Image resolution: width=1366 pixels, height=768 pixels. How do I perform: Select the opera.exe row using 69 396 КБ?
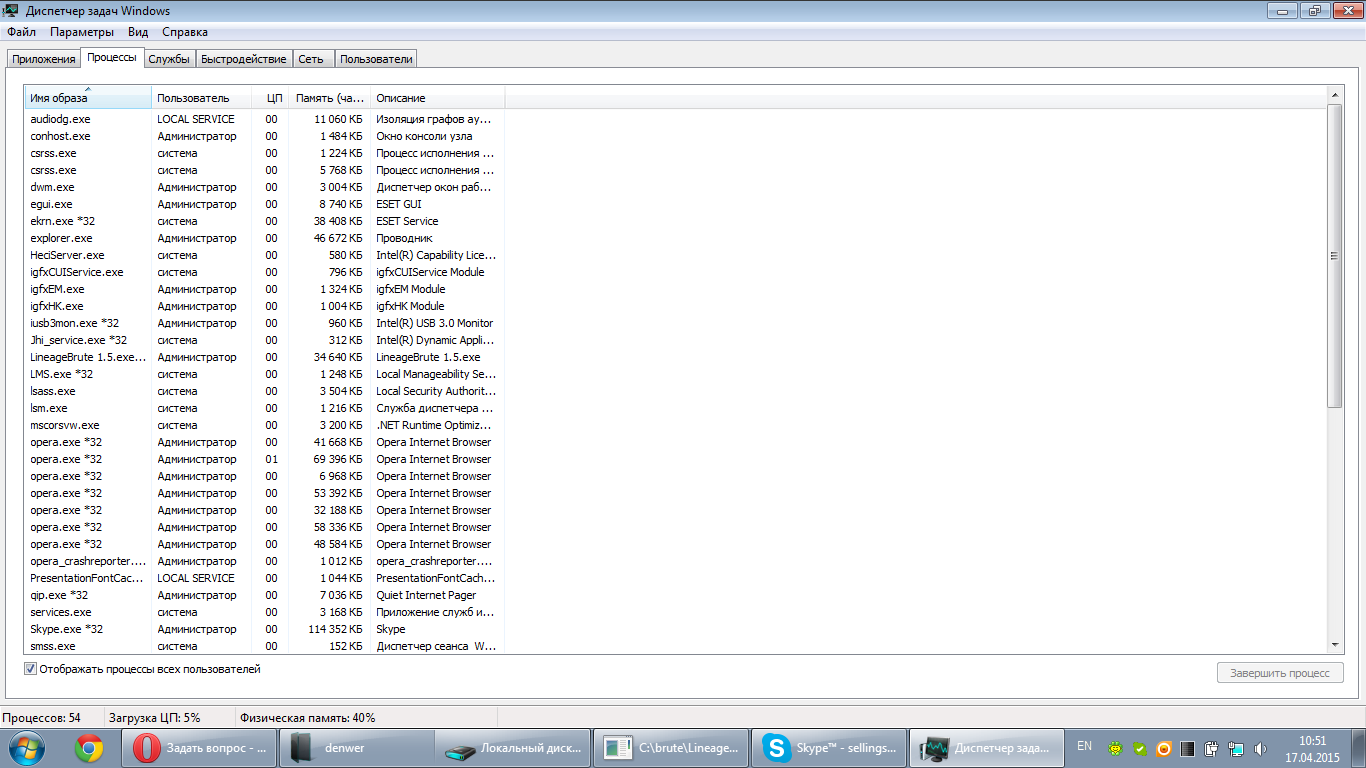265,459
